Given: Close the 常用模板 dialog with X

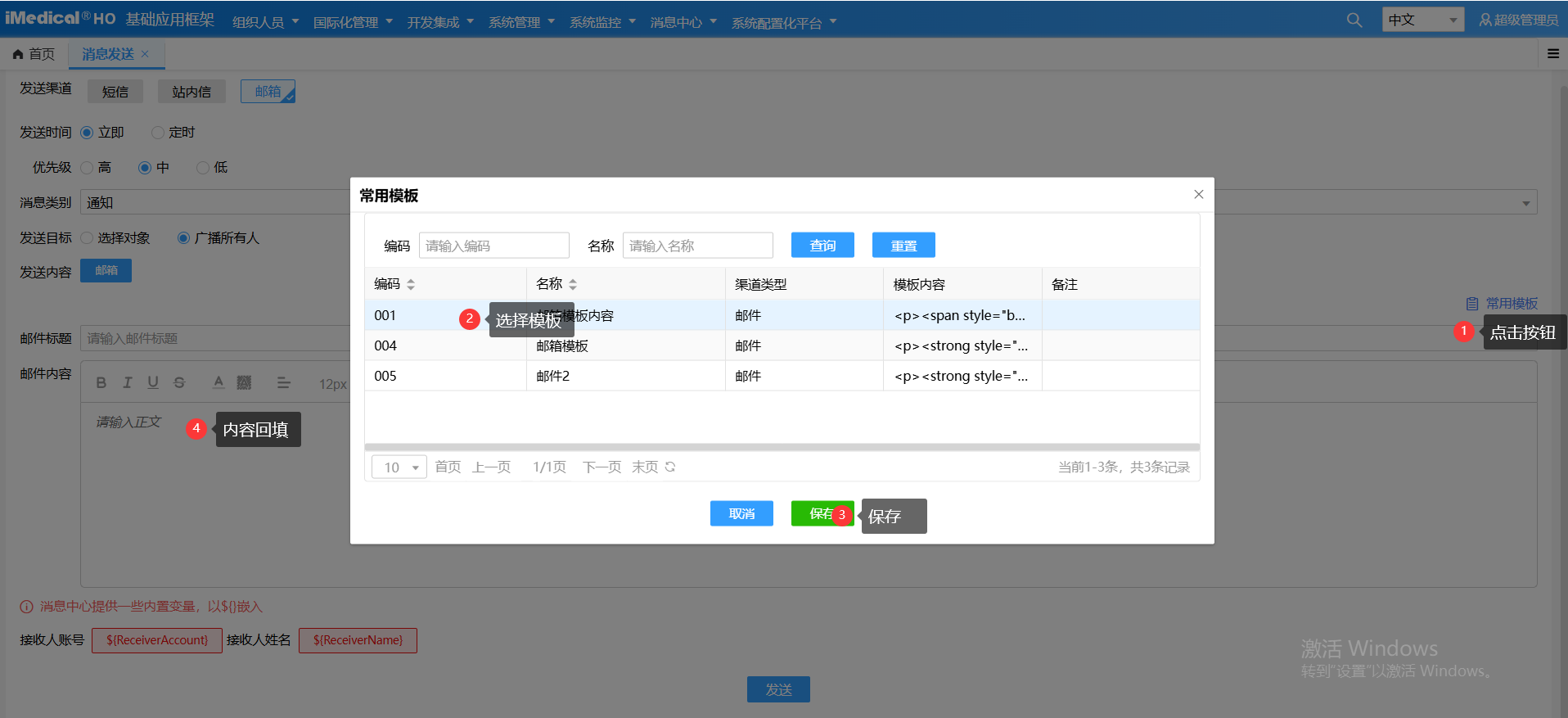Looking at the screenshot, I should (1198, 194).
